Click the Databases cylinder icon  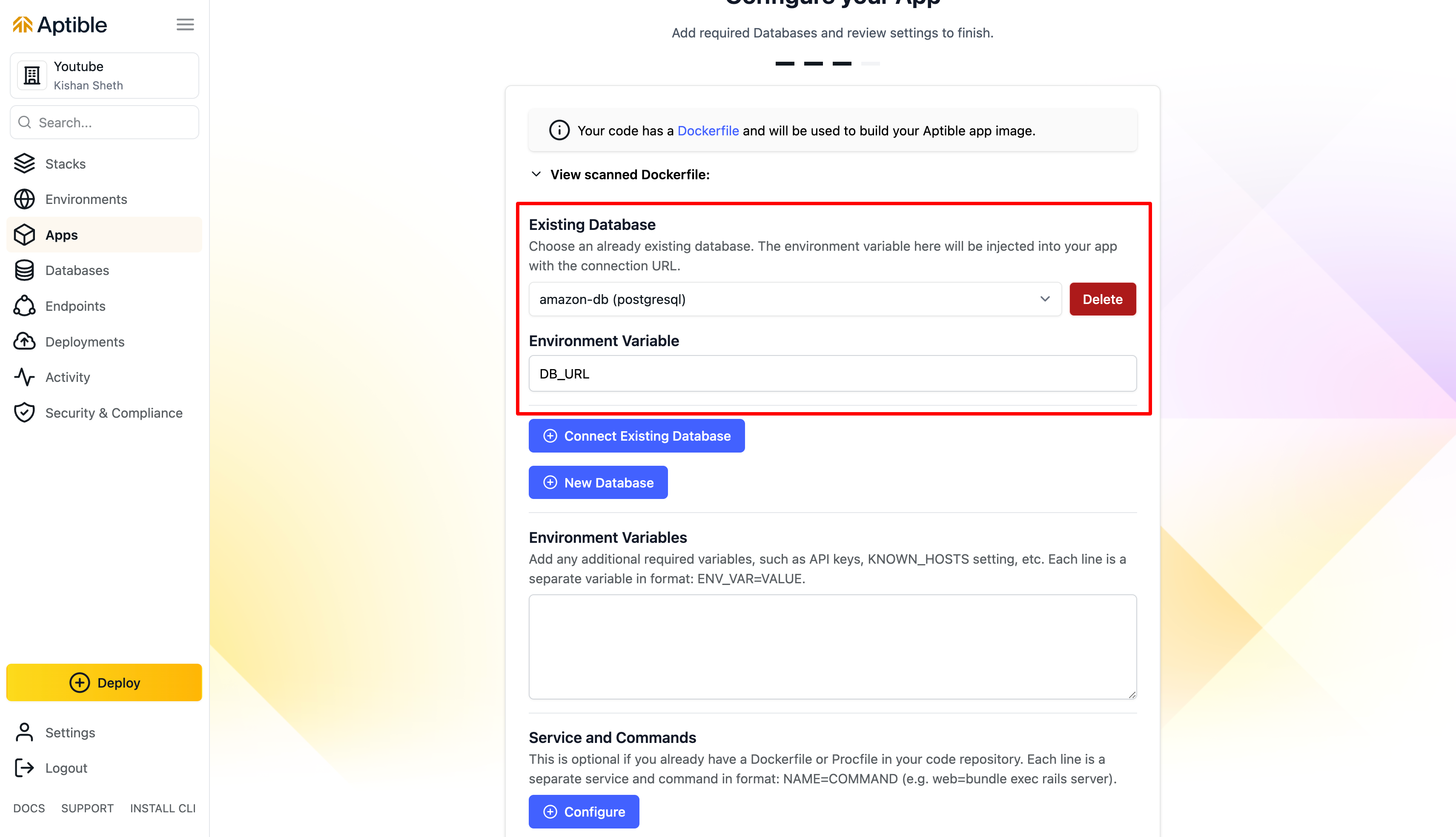pos(24,270)
